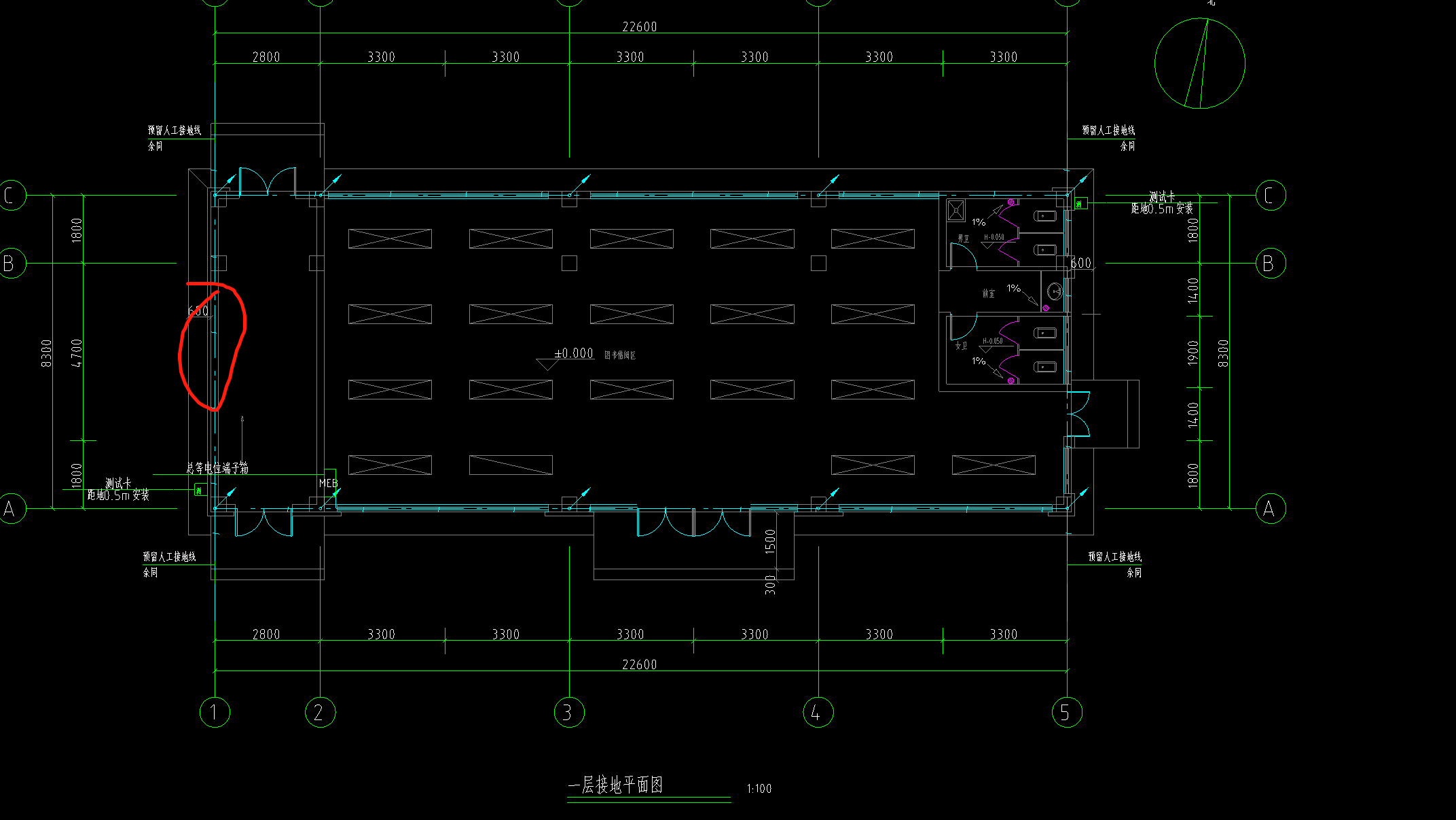This screenshot has height=820, width=1456.
Task: Click the room label 图书借阅区
Action: pos(620,355)
